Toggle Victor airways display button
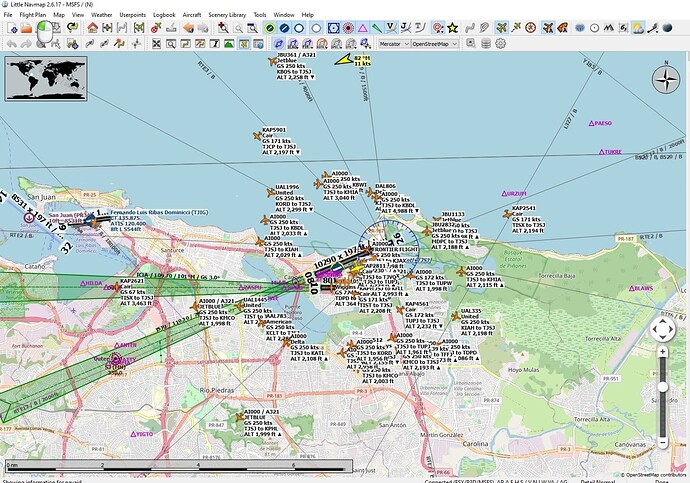The image size is (690, 483). pos(391,28)
